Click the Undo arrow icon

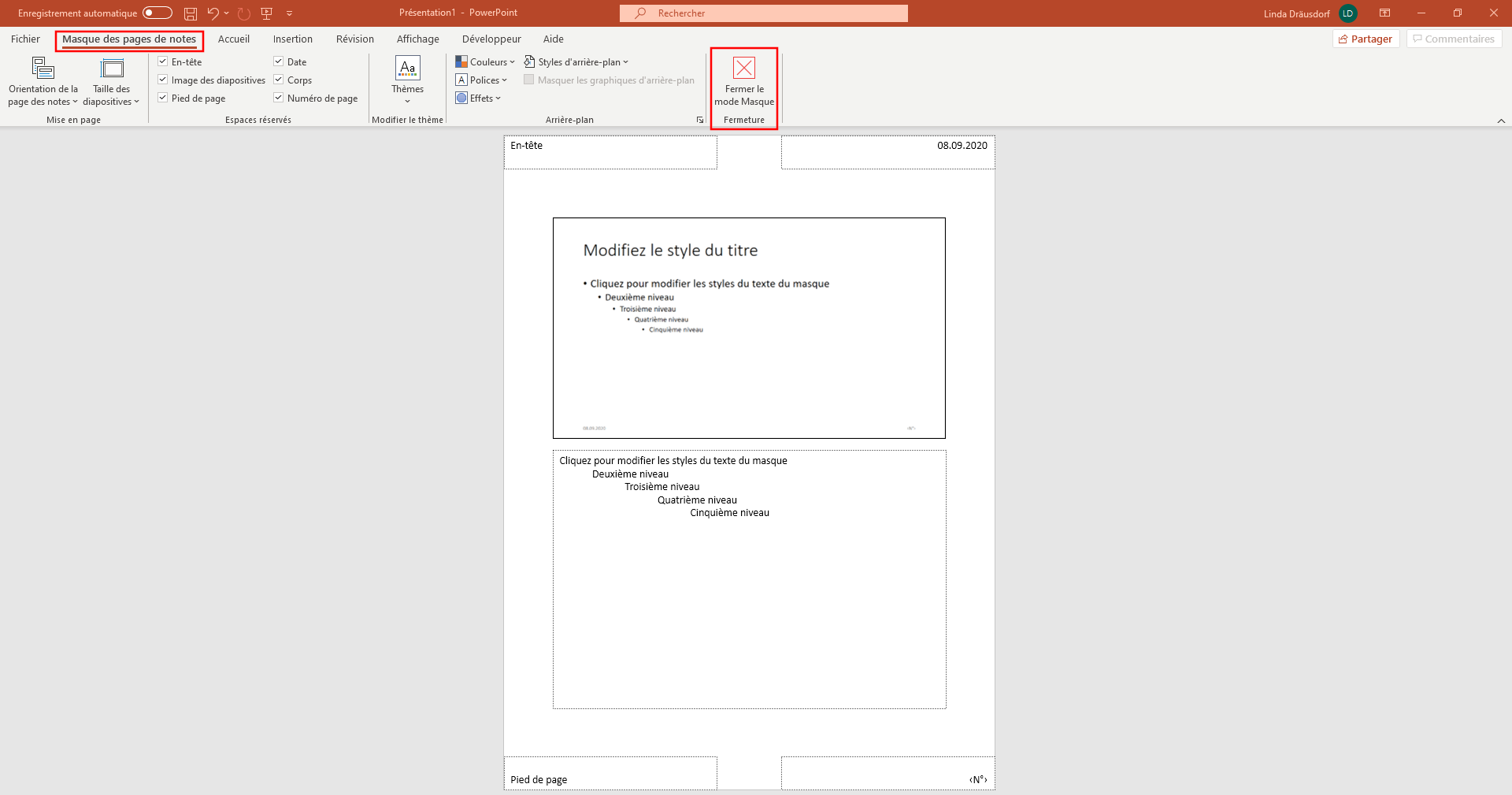point(213,13)
